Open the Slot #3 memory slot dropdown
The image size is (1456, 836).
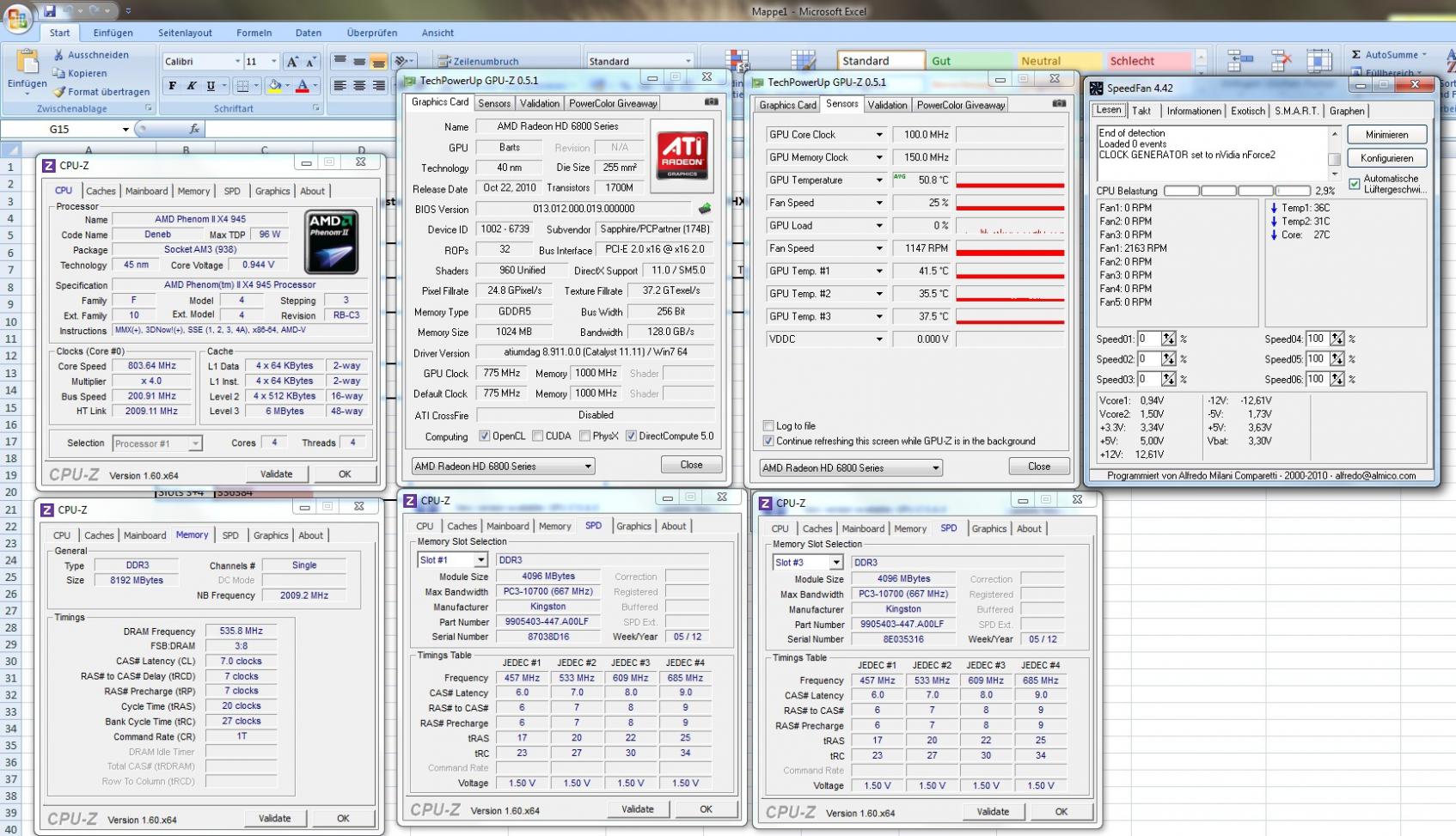[835, 563]
